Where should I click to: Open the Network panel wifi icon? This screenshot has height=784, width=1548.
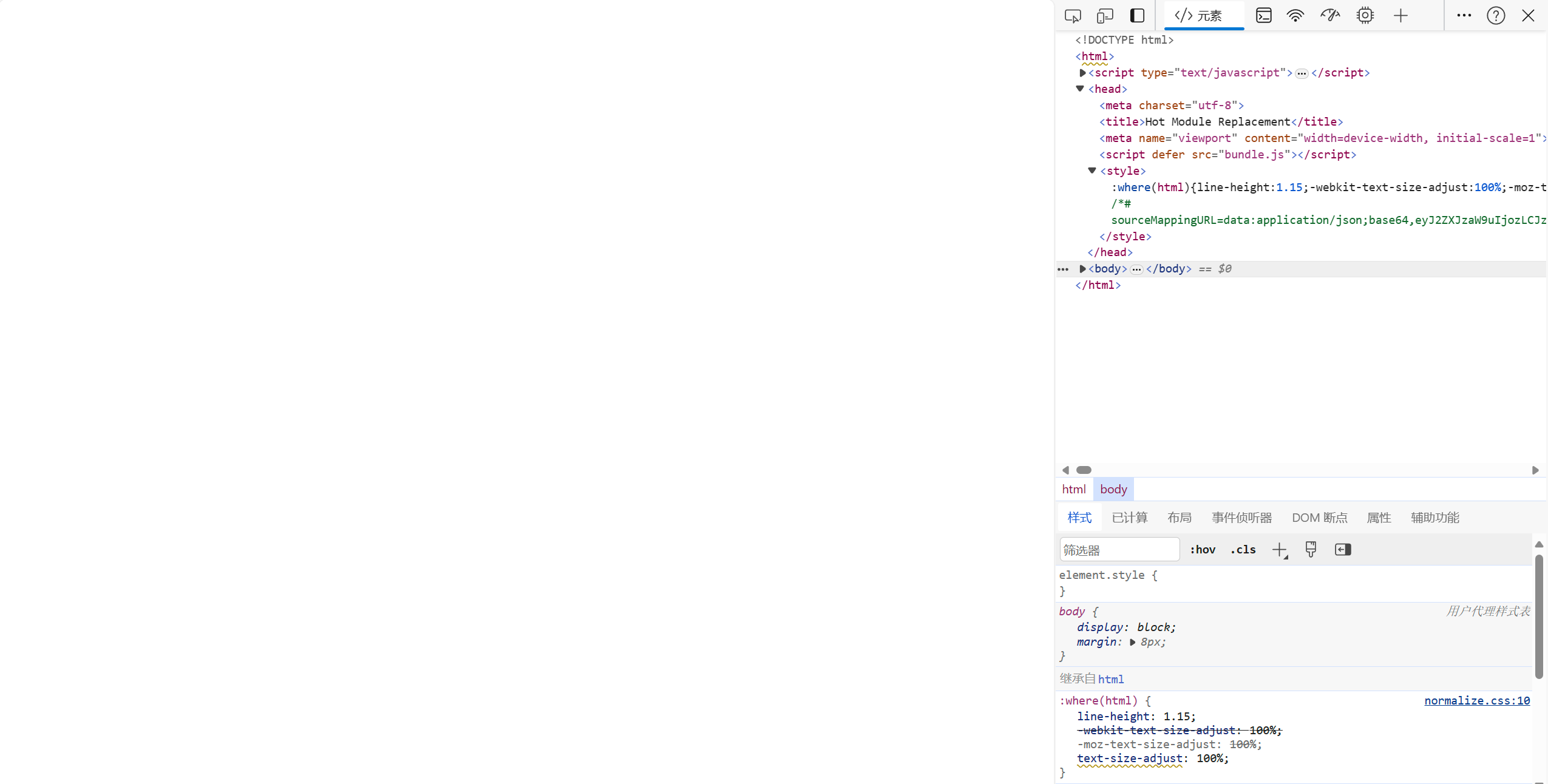tap(1295, 16)
